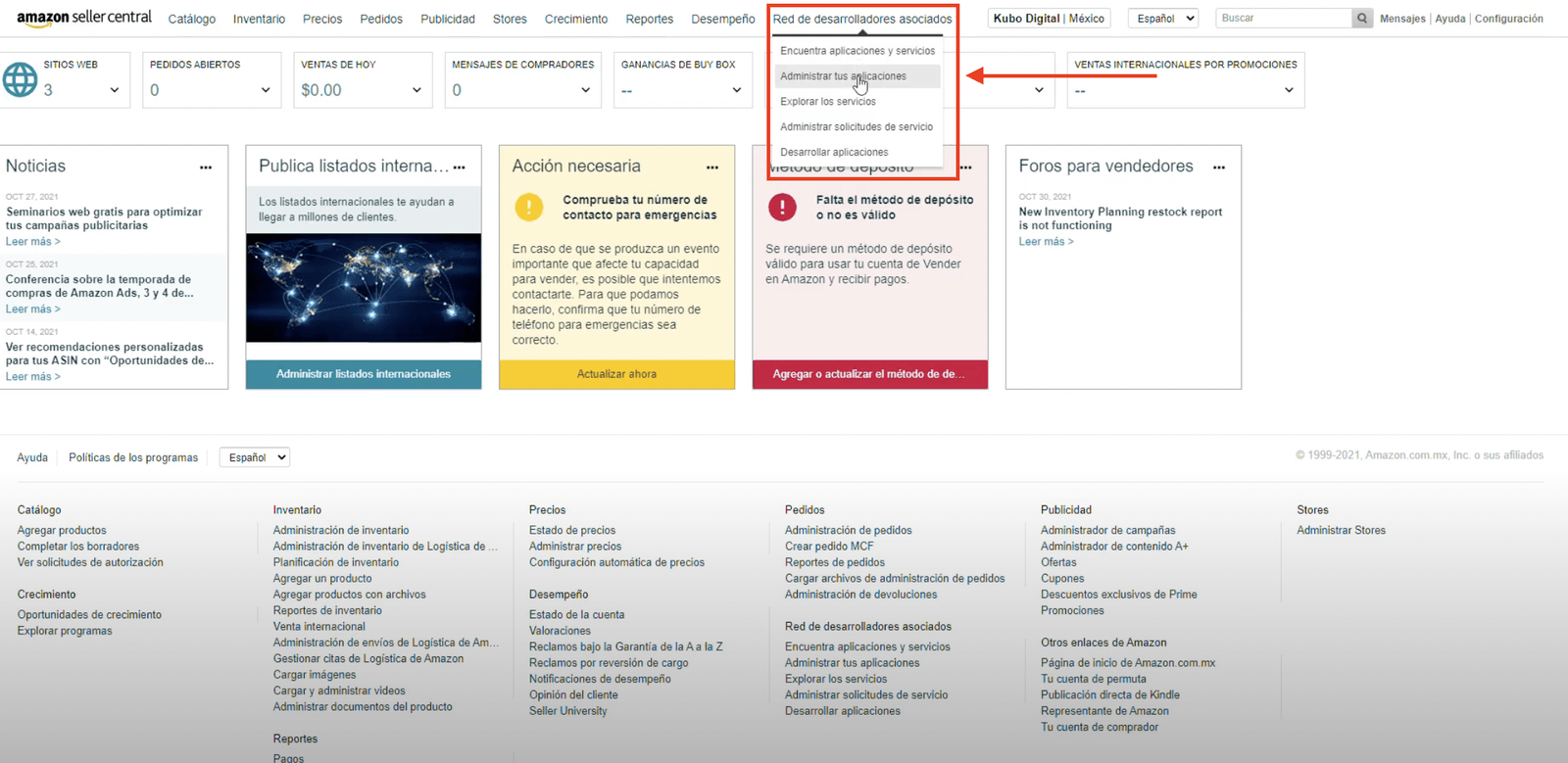Click Leer más under Seminarios web gratis
This screenshot has width=1568, height=763.
(x=32, y=242)
